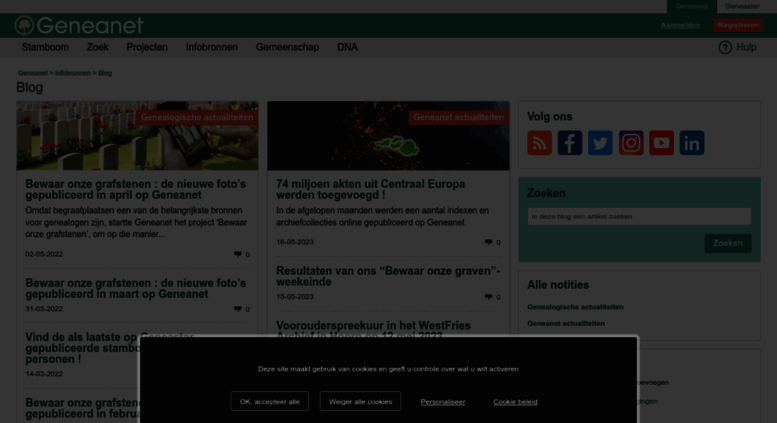
Task: Open article about new photos in maart
Action: 136,288
